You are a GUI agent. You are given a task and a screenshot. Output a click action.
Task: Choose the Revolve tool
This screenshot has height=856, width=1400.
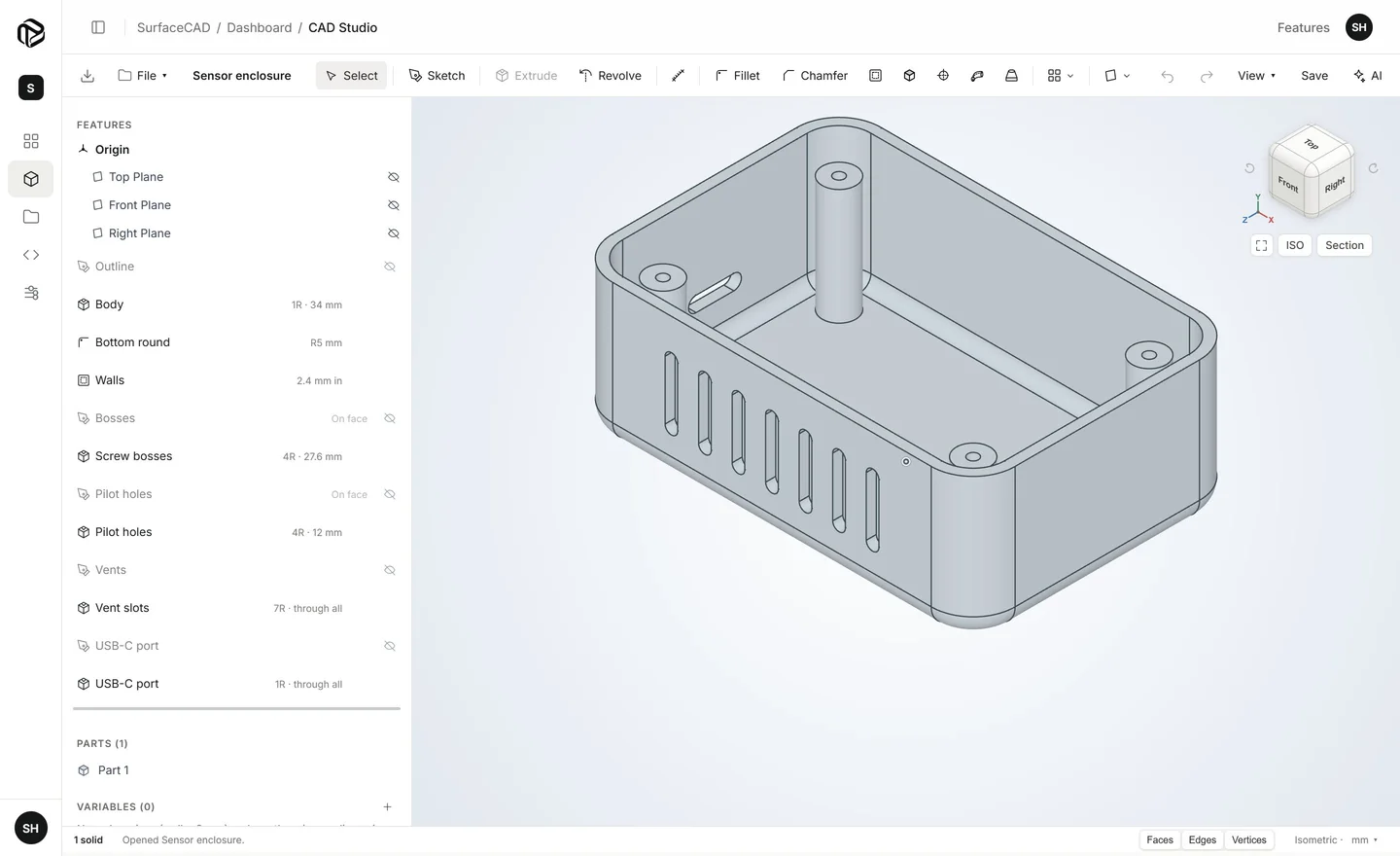[x=611, y=76]
